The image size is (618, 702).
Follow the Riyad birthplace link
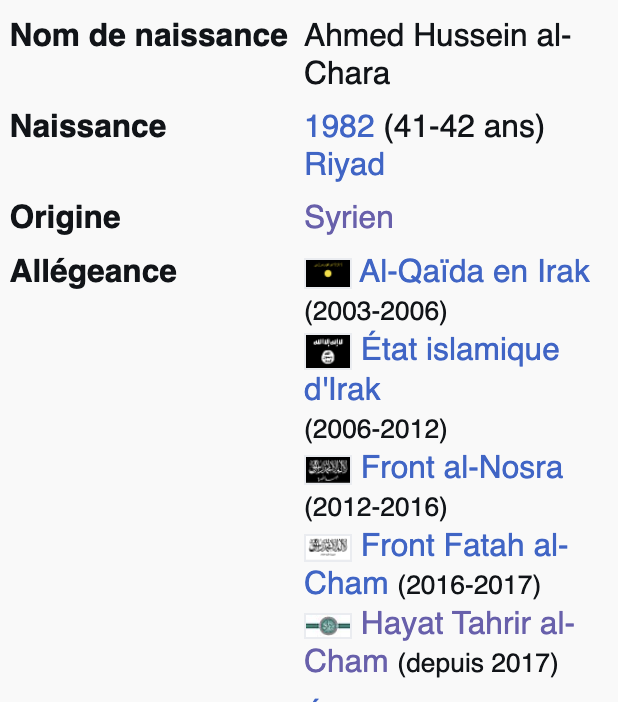tap(344, 165)
